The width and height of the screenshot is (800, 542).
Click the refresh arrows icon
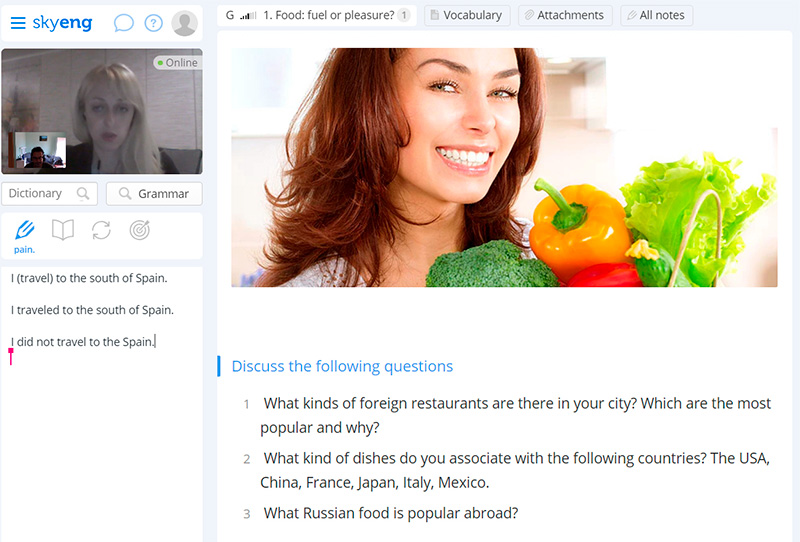(x=101, y=230)
